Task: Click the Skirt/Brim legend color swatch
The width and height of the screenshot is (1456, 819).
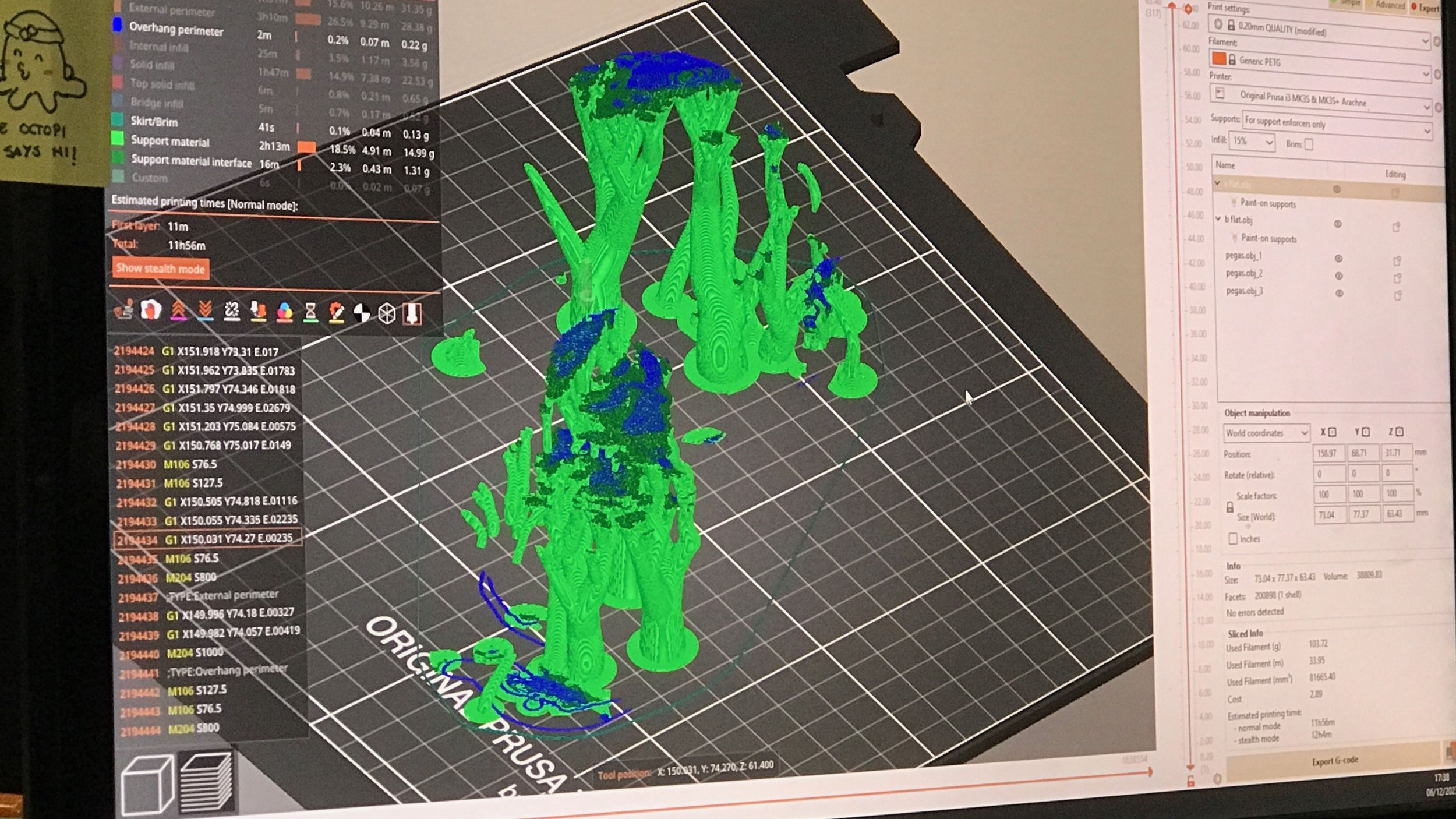Action: tap(117, 119)
